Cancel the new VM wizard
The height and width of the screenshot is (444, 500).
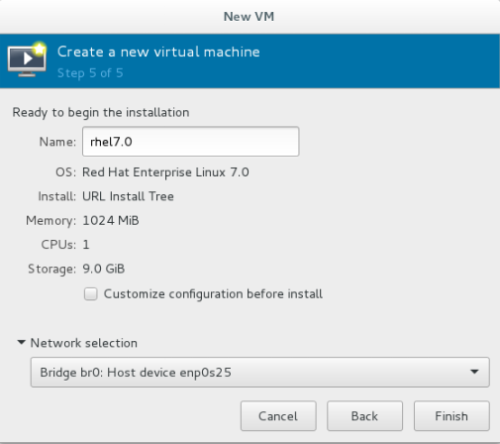[x=278, y=416]
